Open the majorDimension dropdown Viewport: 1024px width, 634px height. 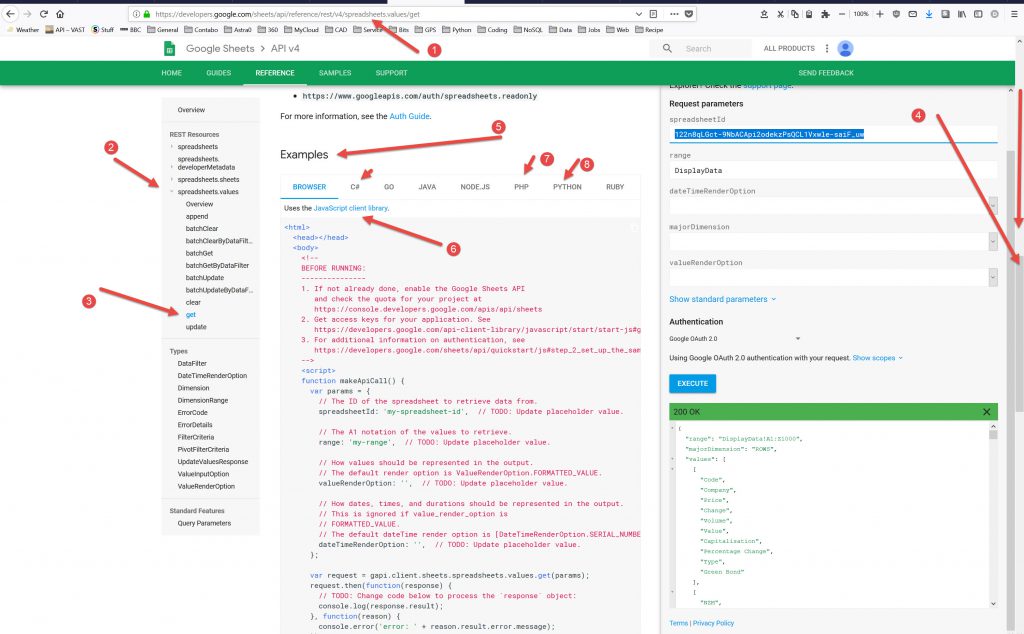(992, 241)
